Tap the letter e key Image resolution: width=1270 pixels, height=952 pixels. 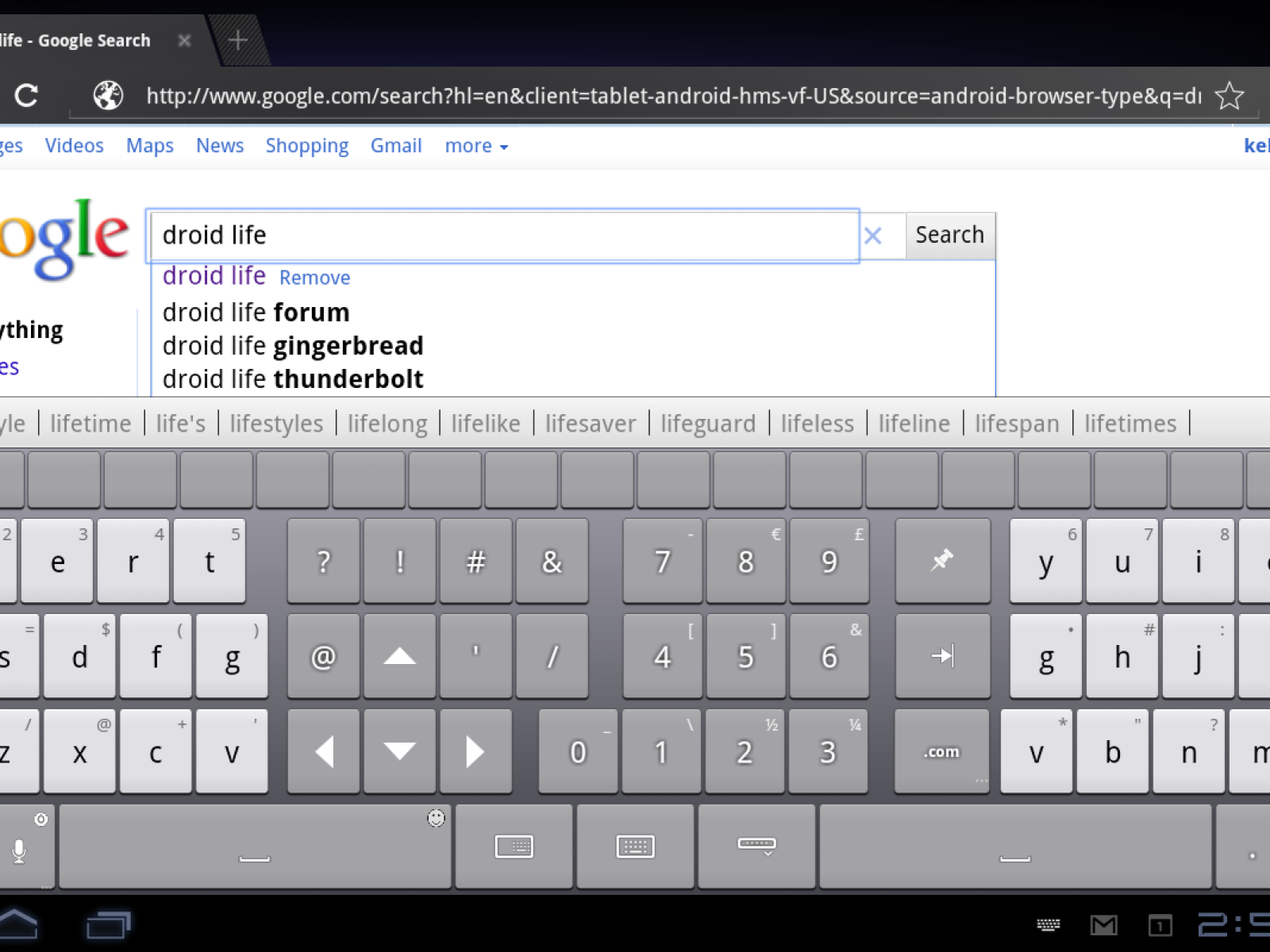57,561
